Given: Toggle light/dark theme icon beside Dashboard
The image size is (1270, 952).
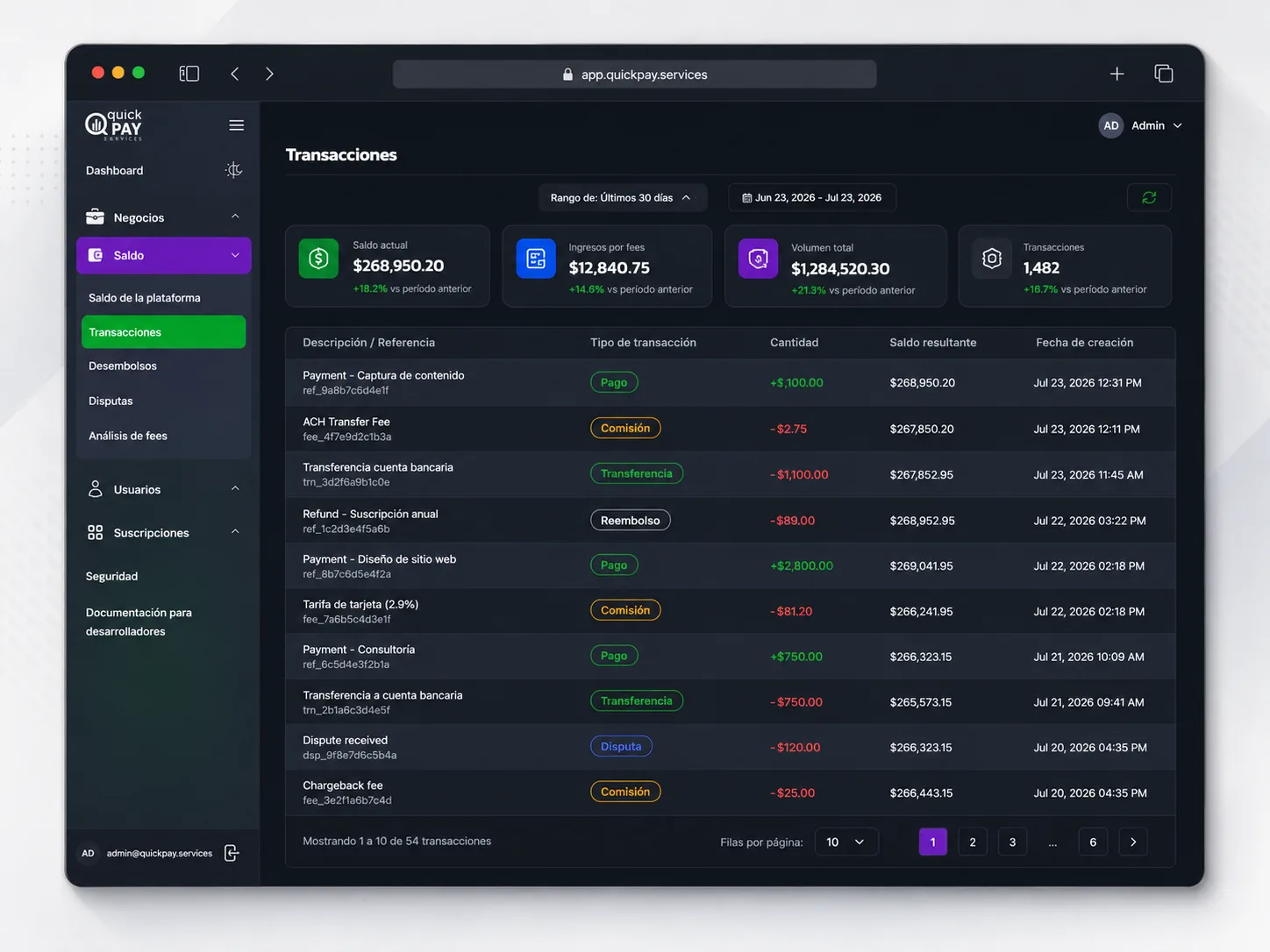Looking at the screenshot, I should tap(233, 170).
